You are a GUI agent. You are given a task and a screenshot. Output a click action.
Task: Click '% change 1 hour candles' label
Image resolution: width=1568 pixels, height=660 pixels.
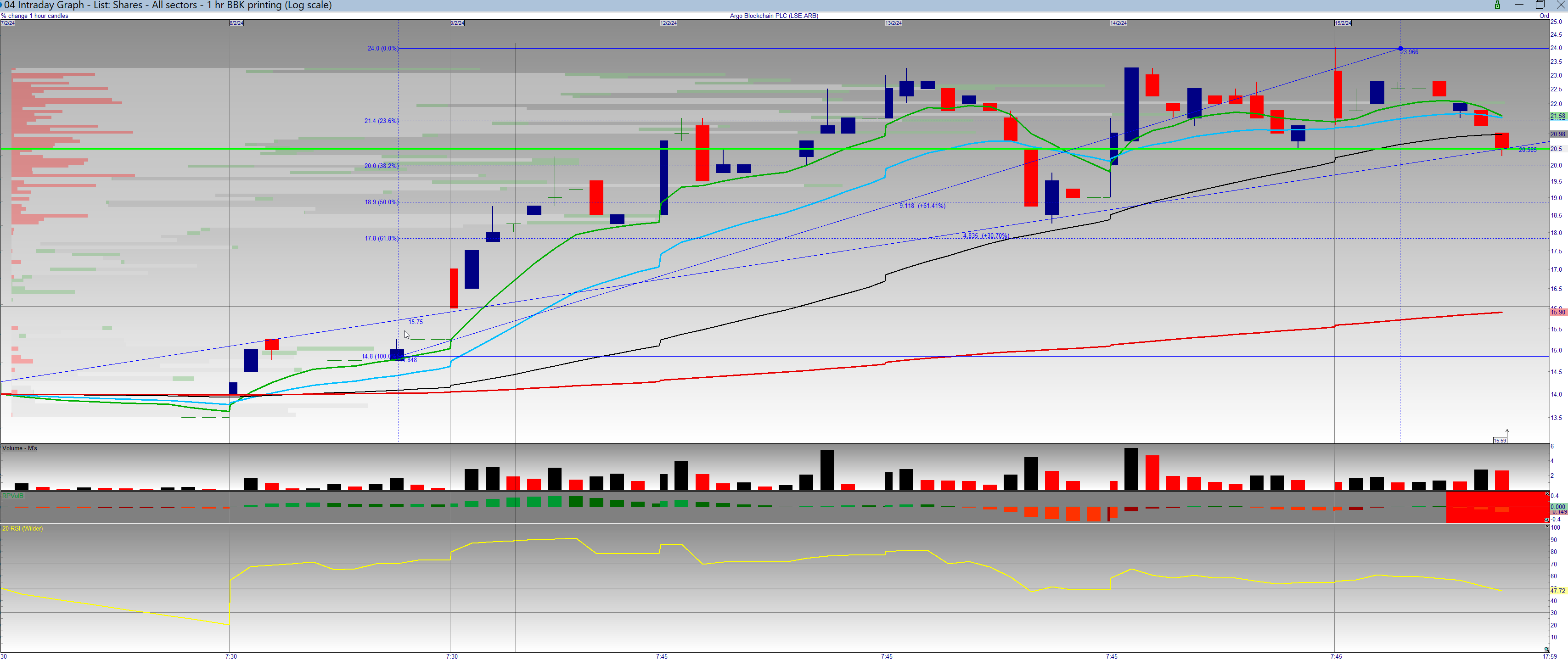(35, 16)
